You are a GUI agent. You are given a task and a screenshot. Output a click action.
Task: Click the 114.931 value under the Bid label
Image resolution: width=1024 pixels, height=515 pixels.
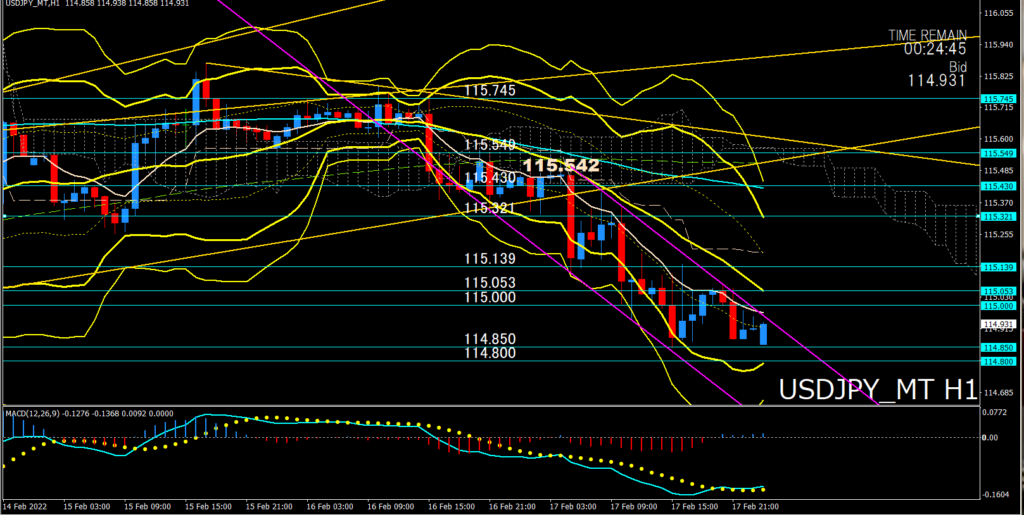[x=936, y=80]
